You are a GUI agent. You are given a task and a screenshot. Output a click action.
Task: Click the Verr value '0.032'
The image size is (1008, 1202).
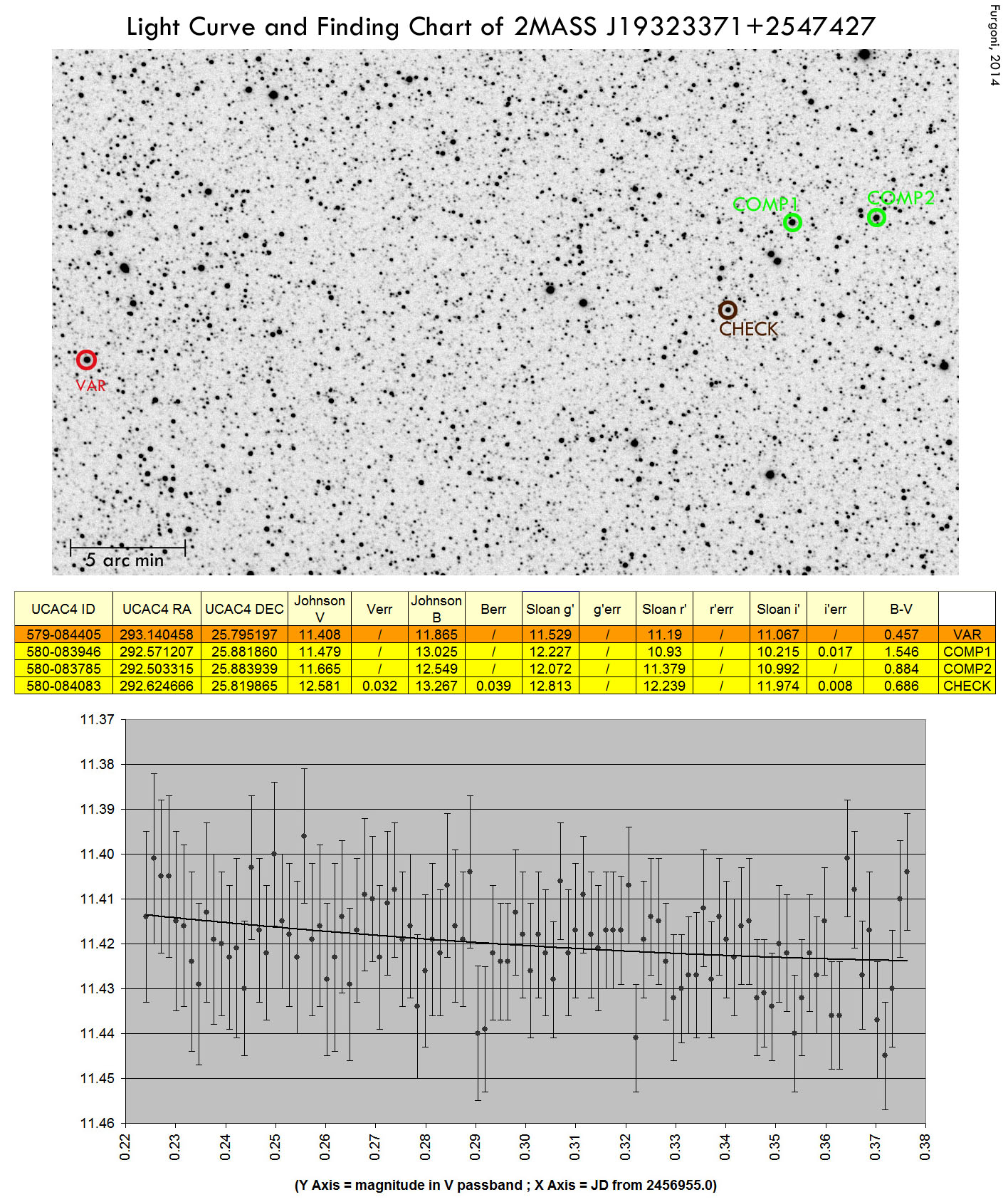pos(379,686)
